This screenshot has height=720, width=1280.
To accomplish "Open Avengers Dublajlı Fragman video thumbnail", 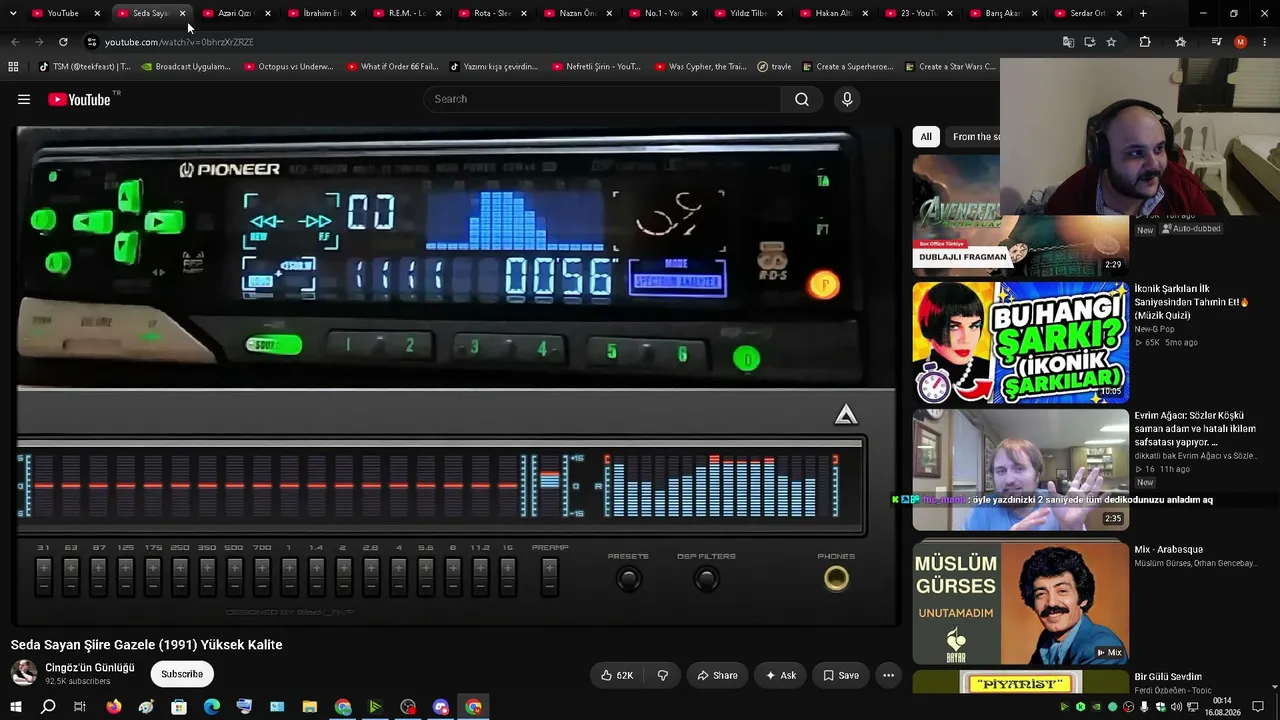I will 1020,215.
